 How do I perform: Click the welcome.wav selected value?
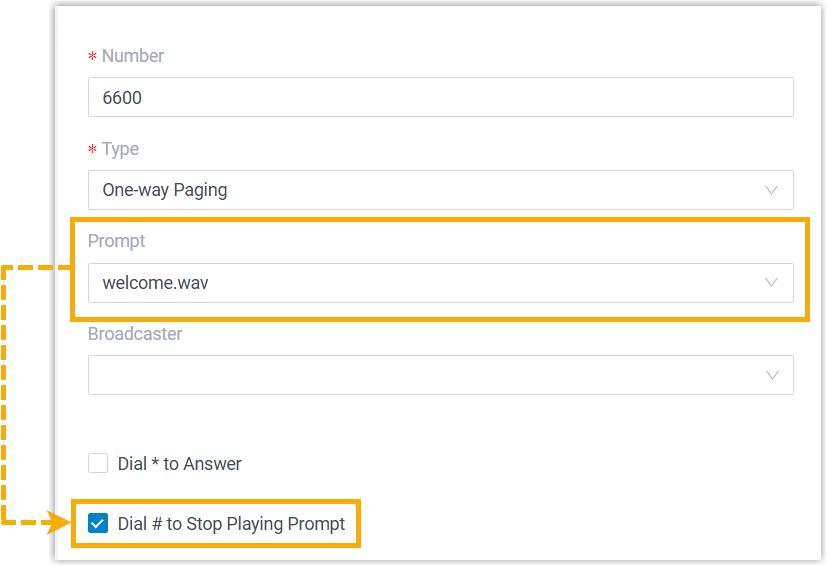click(155, 283)
